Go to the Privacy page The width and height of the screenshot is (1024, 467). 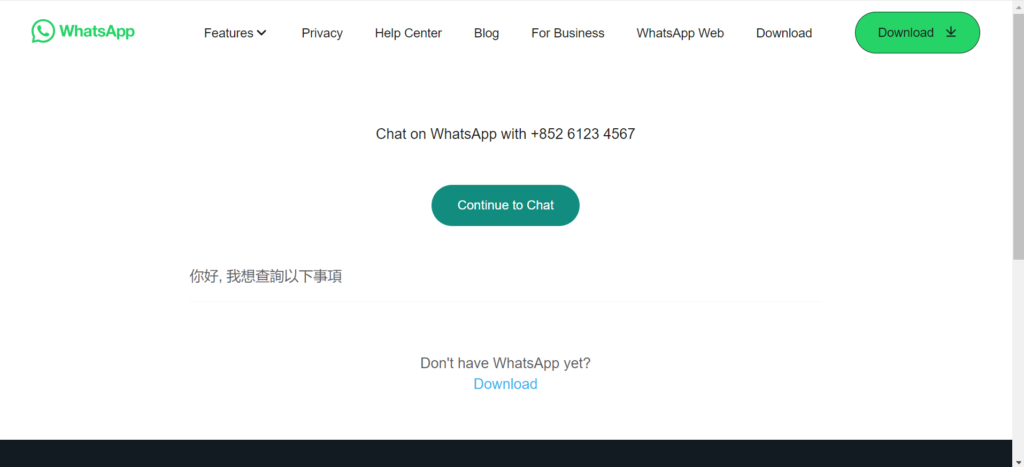pyautogui.click(x=322, y=33)
